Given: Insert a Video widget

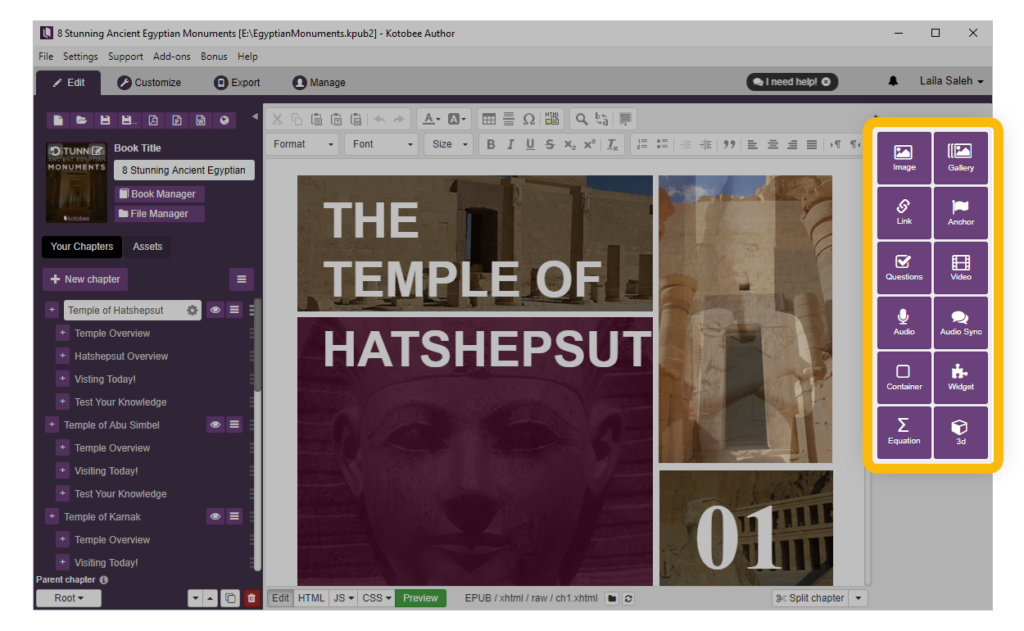Looking at the screenshot, I should (960, 267).
